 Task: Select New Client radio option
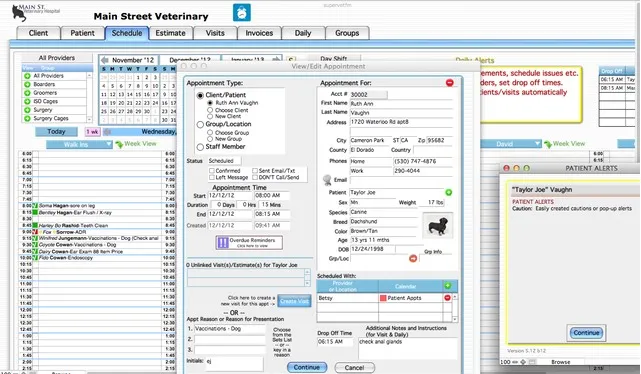click(210, 116)
